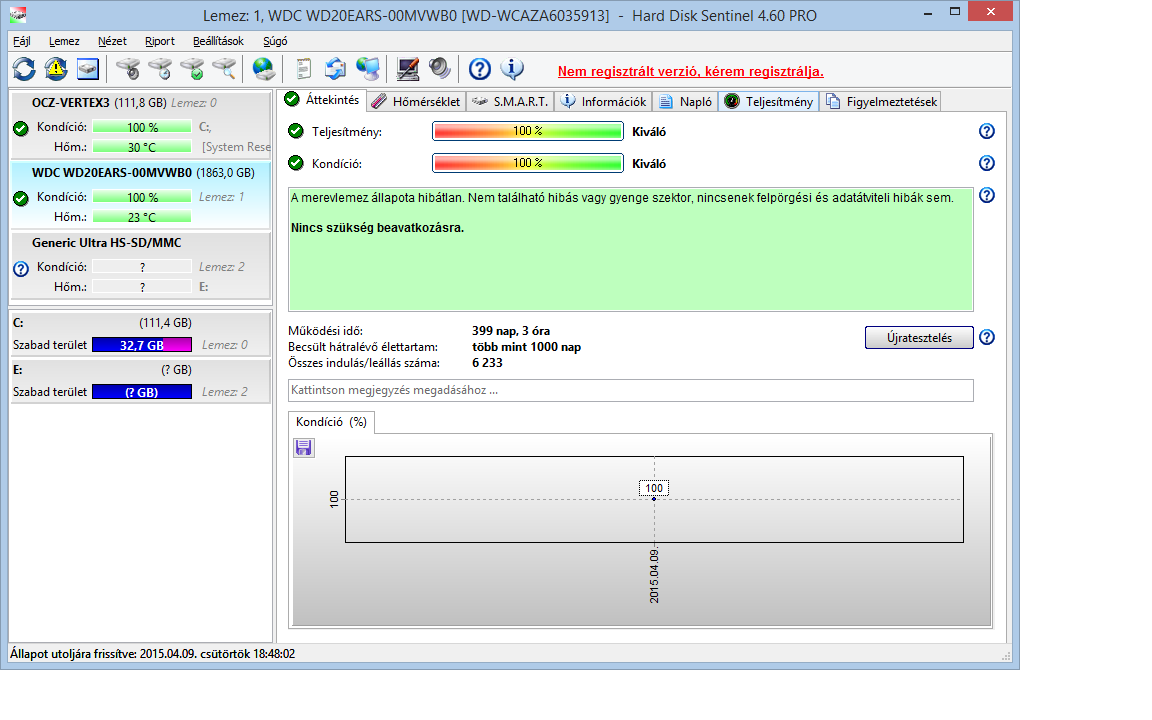The image size is (1152, 720).
Task: Switch to the Hőmérséklet tab
Action: click(416, 101)
